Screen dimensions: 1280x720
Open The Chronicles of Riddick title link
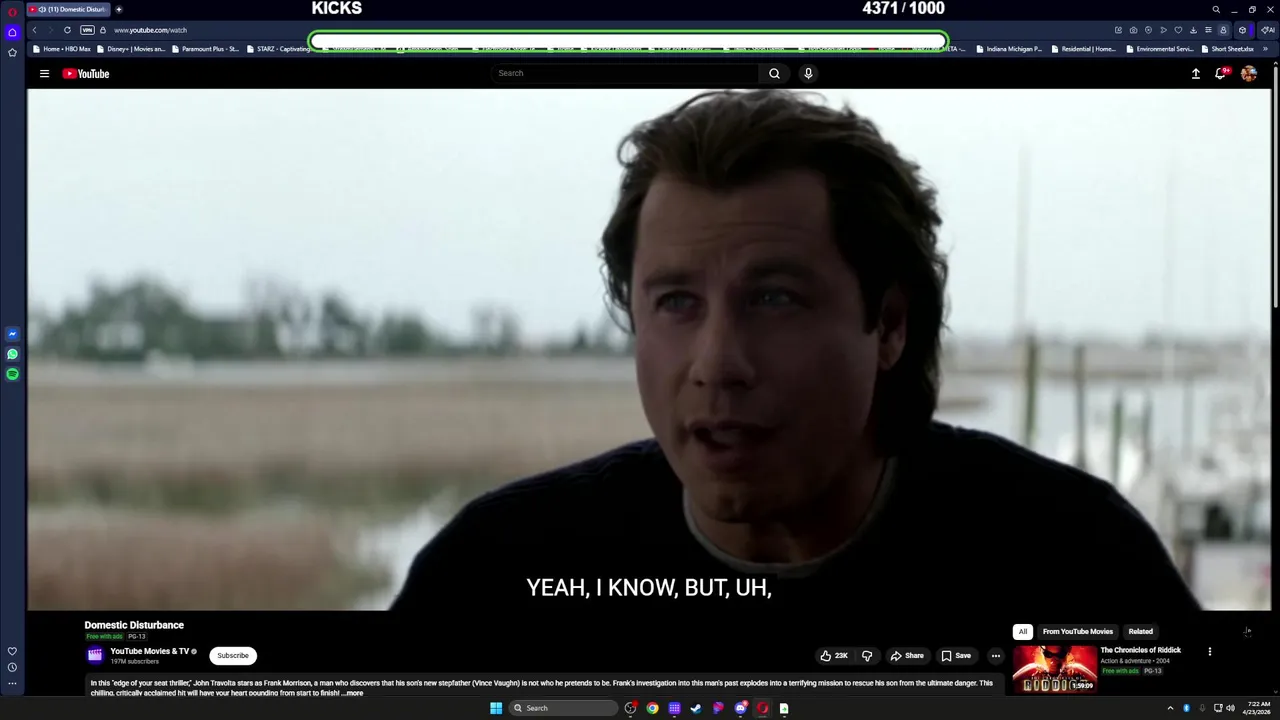[x=1141, y=650]
